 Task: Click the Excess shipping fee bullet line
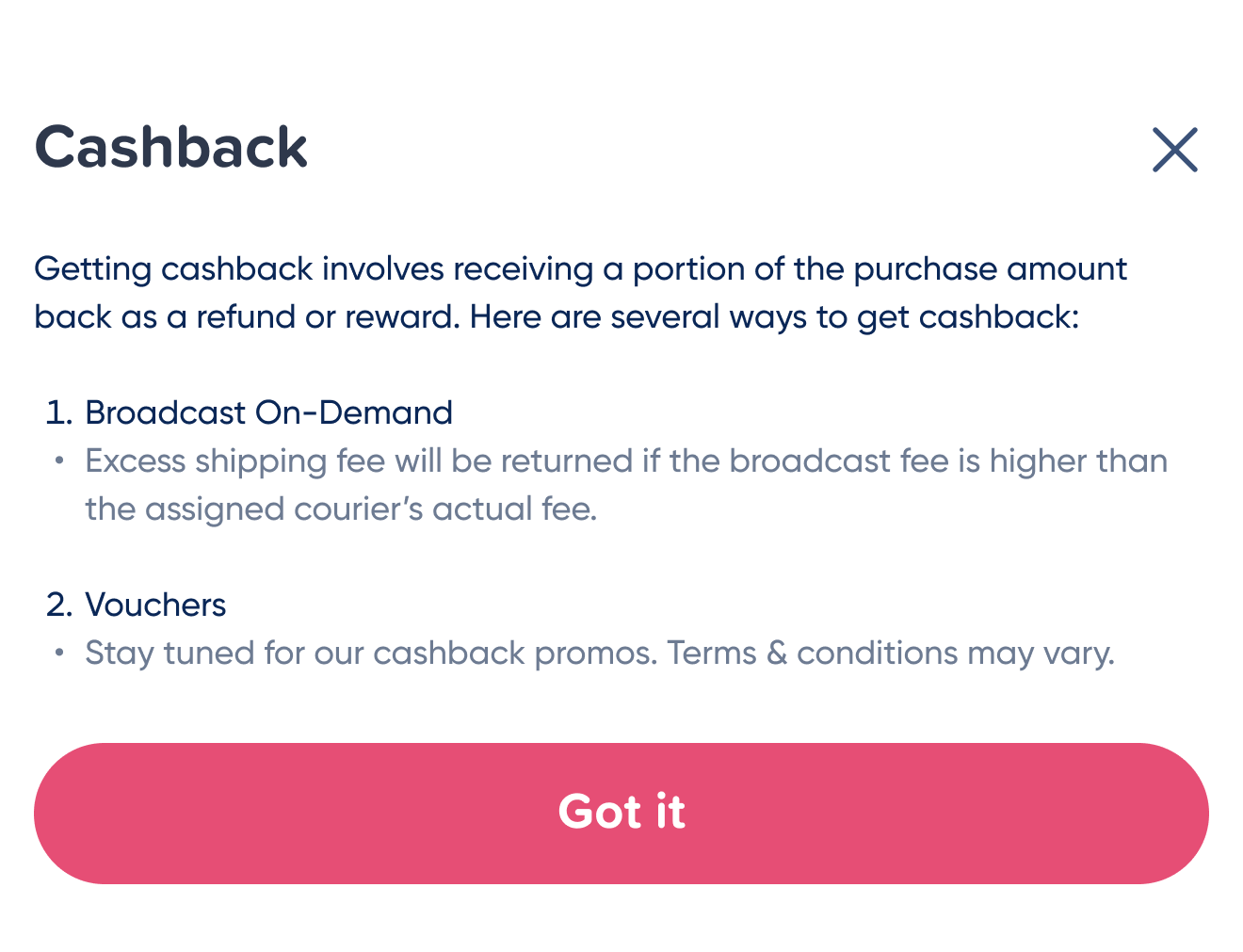tap(626, 461)
